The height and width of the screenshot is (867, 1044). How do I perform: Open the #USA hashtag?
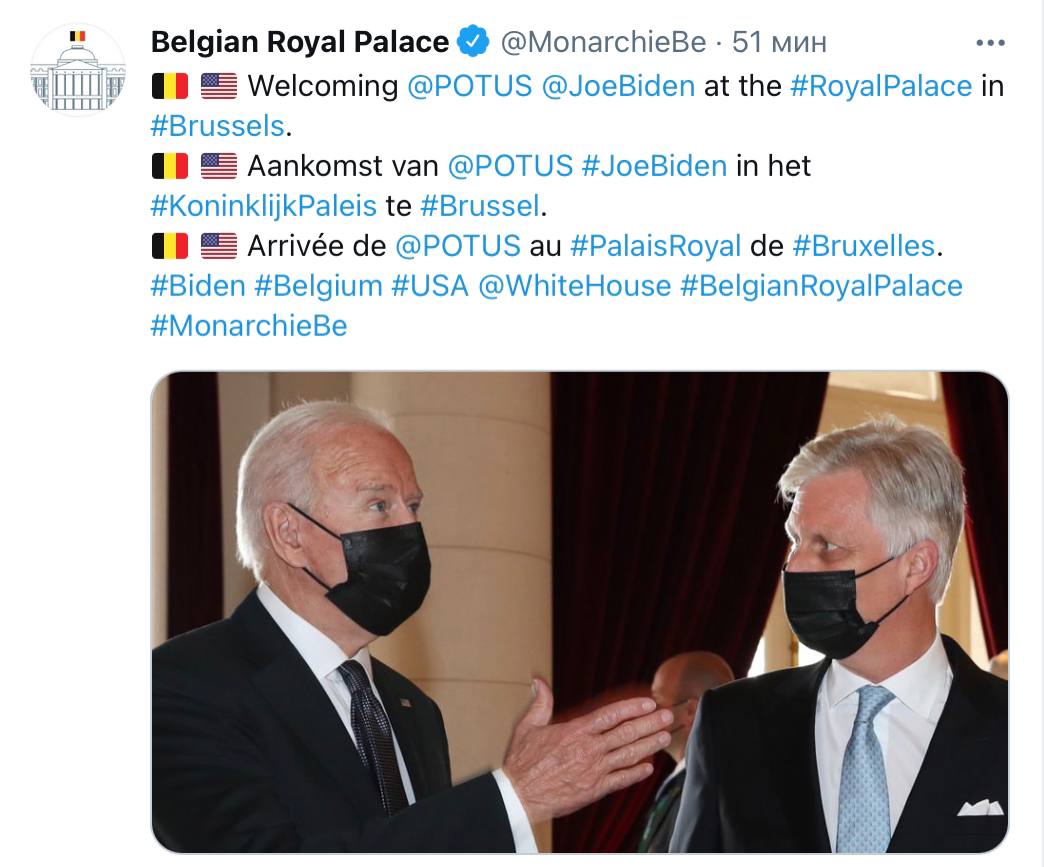[430, 286]
